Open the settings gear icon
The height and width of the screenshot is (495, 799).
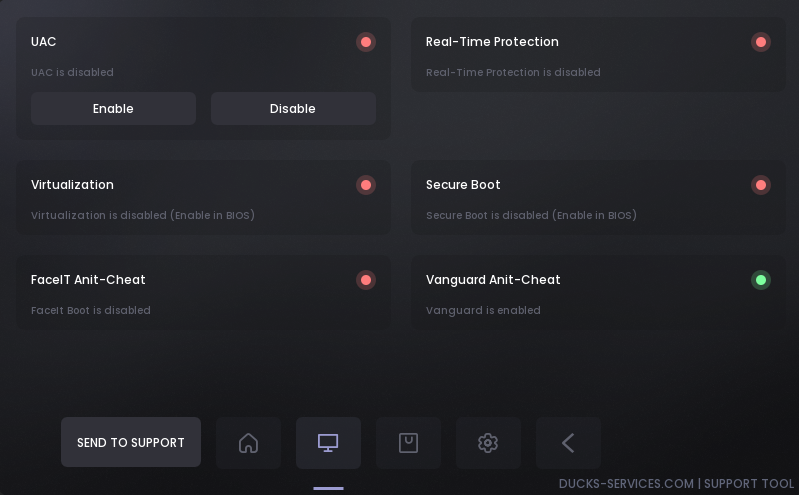(x=488, y=443)
